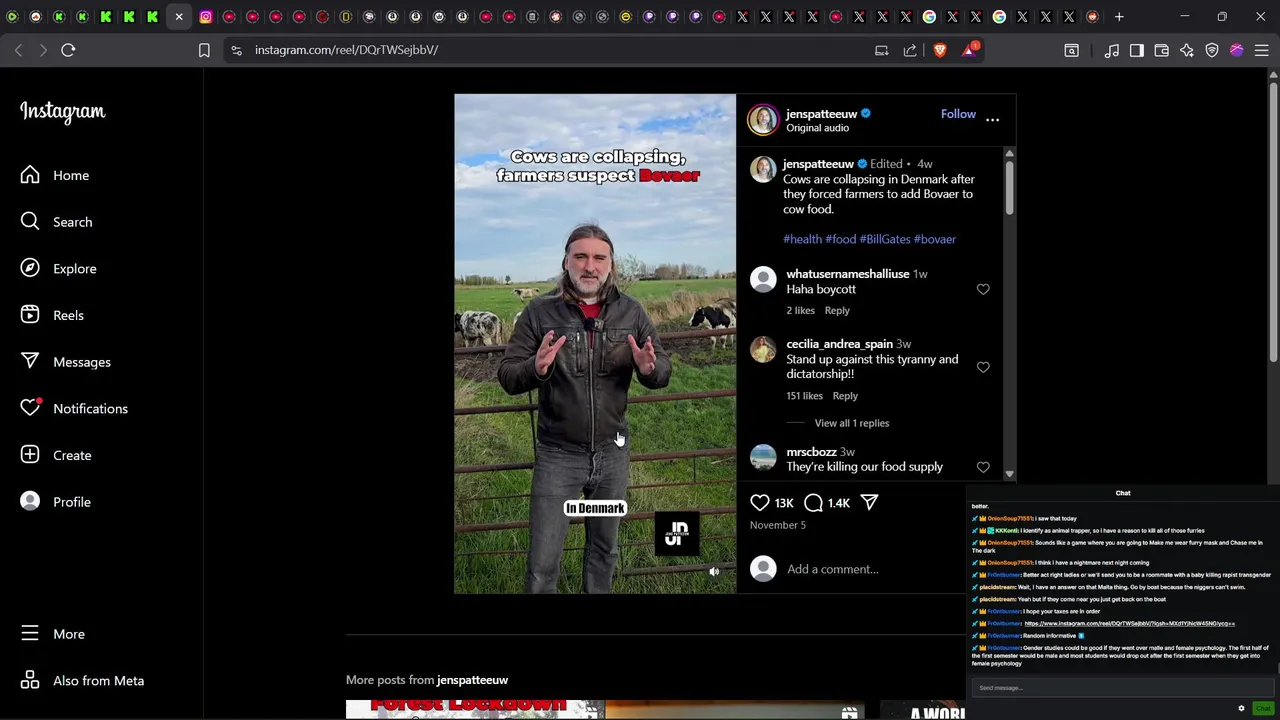Mute or unmute the reel audio
This screenshot has width=1280, height=720.
click(714, 572)
